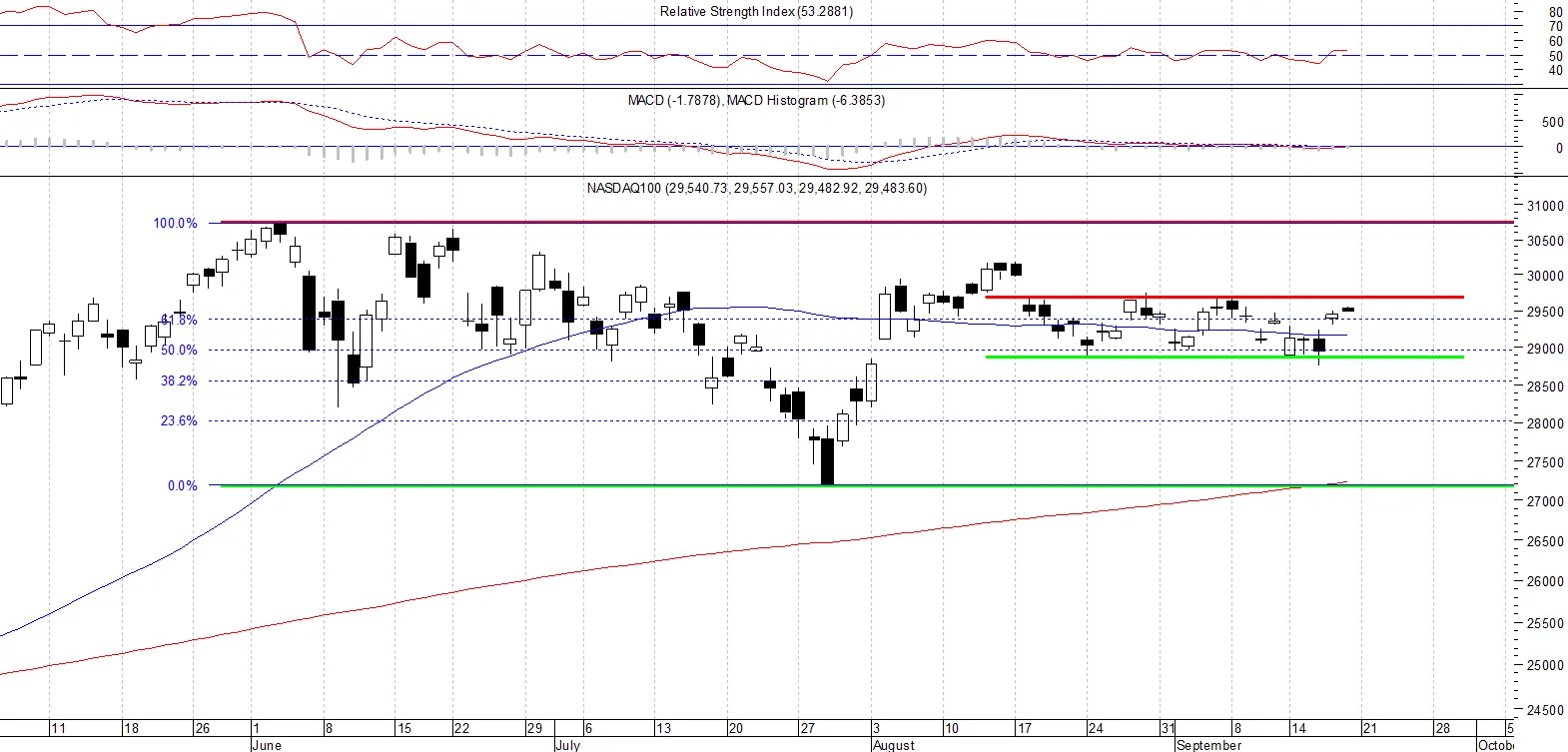Click the RSI axis value 80

tap(1555, 13)
